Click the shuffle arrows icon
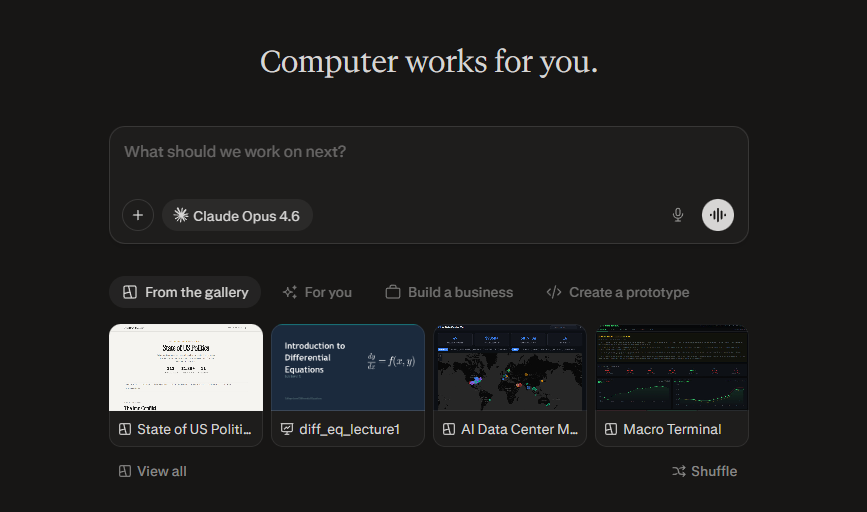The image size is (867, 512). click(679, 471)
